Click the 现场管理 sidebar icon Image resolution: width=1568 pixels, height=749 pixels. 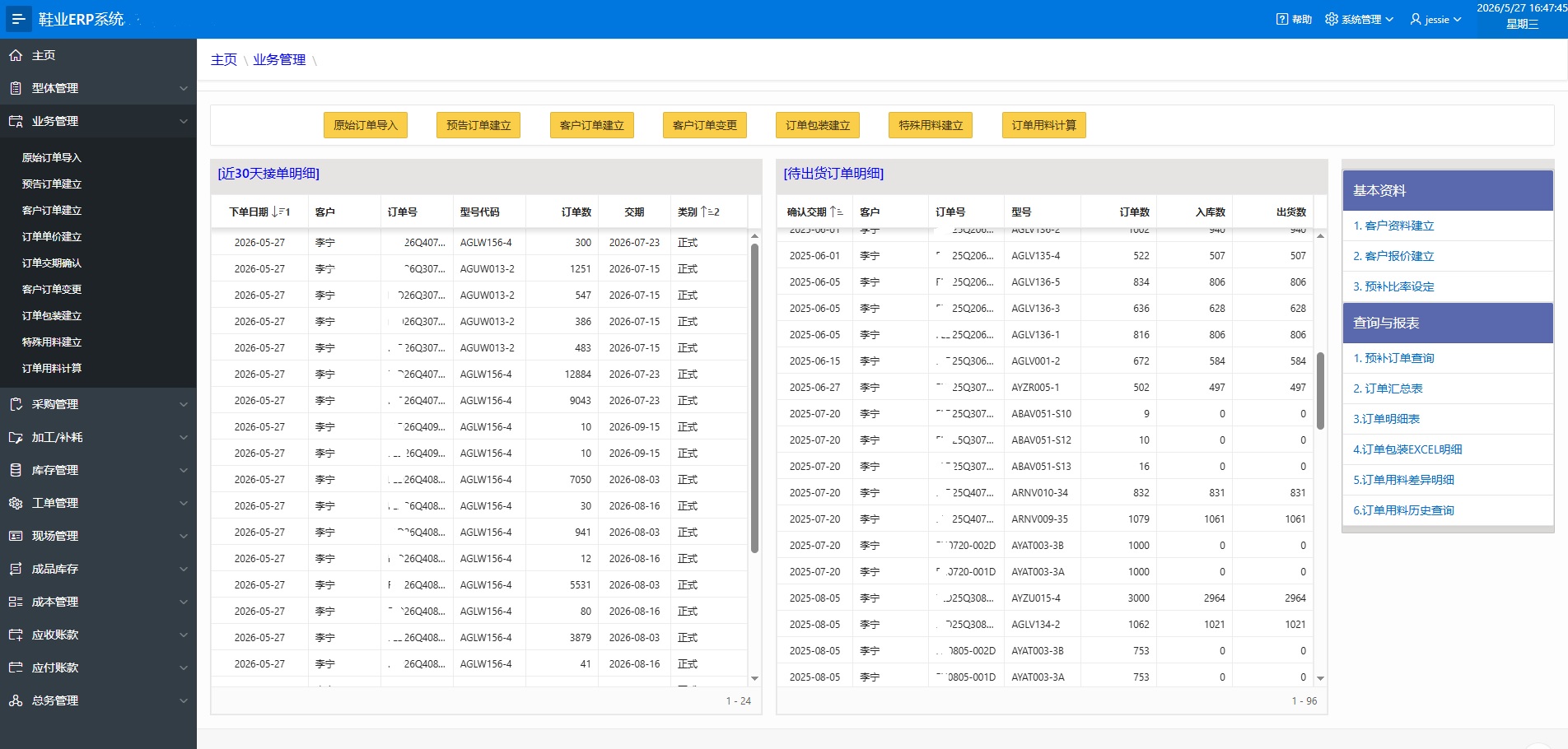click(16, 536)
